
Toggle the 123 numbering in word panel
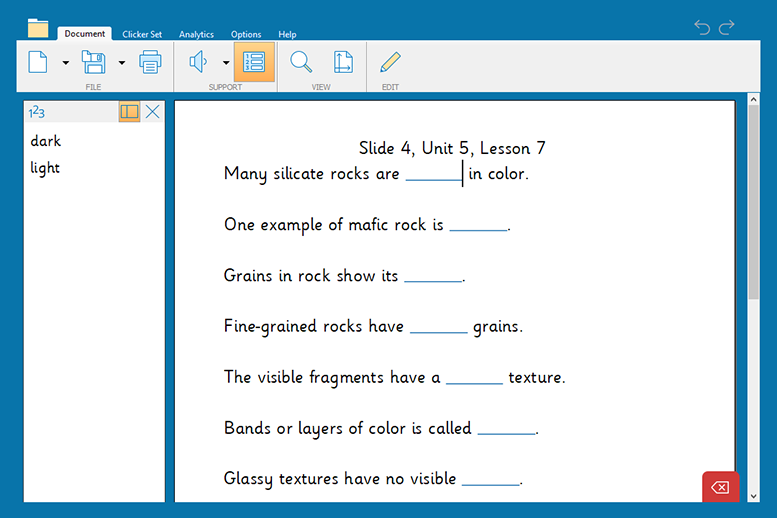click(37, 112)
